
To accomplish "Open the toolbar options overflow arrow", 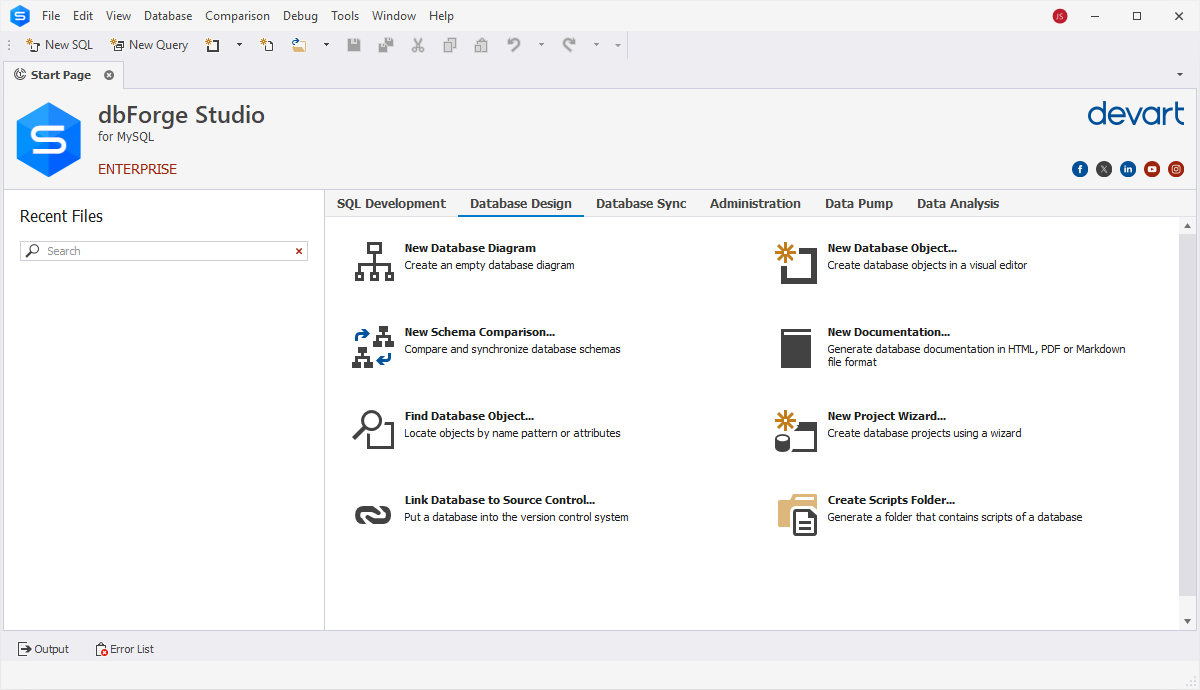I will click(x=618, y=45).
